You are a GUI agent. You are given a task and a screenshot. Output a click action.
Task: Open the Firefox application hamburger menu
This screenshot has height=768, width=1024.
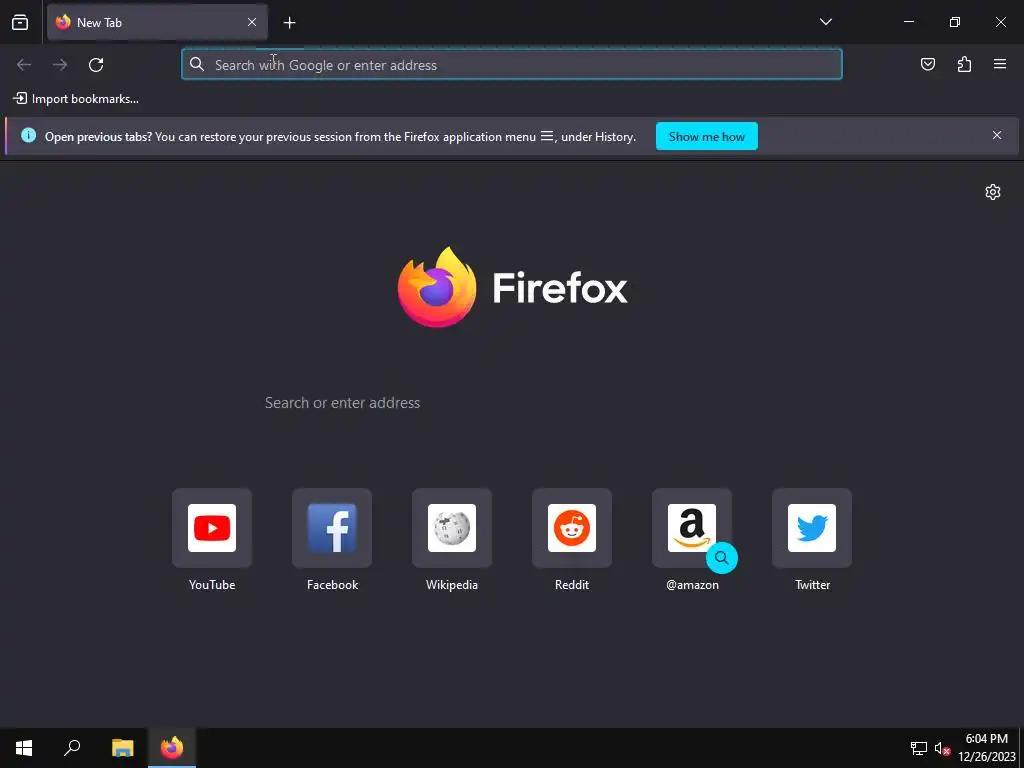(1000, 64)
